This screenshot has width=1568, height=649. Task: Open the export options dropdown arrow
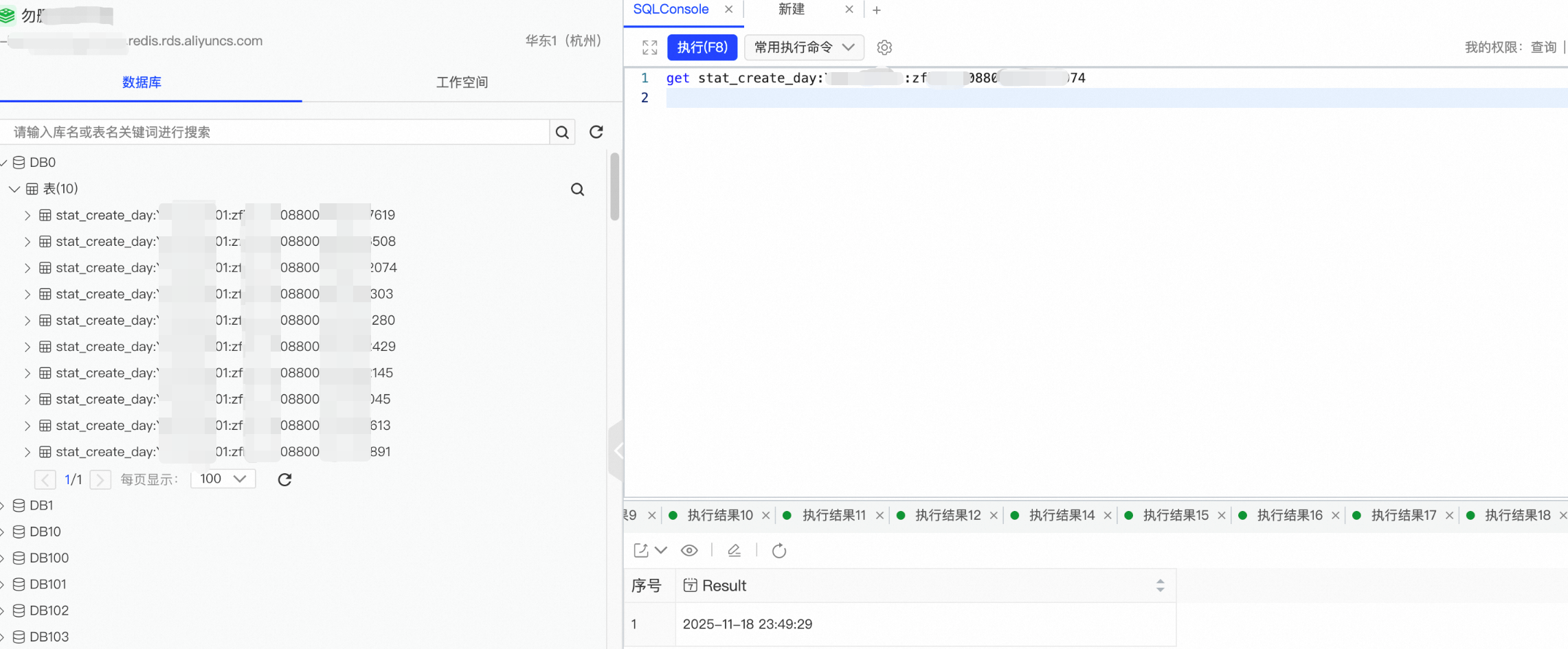pyautogui.click(x=661, y=550)
